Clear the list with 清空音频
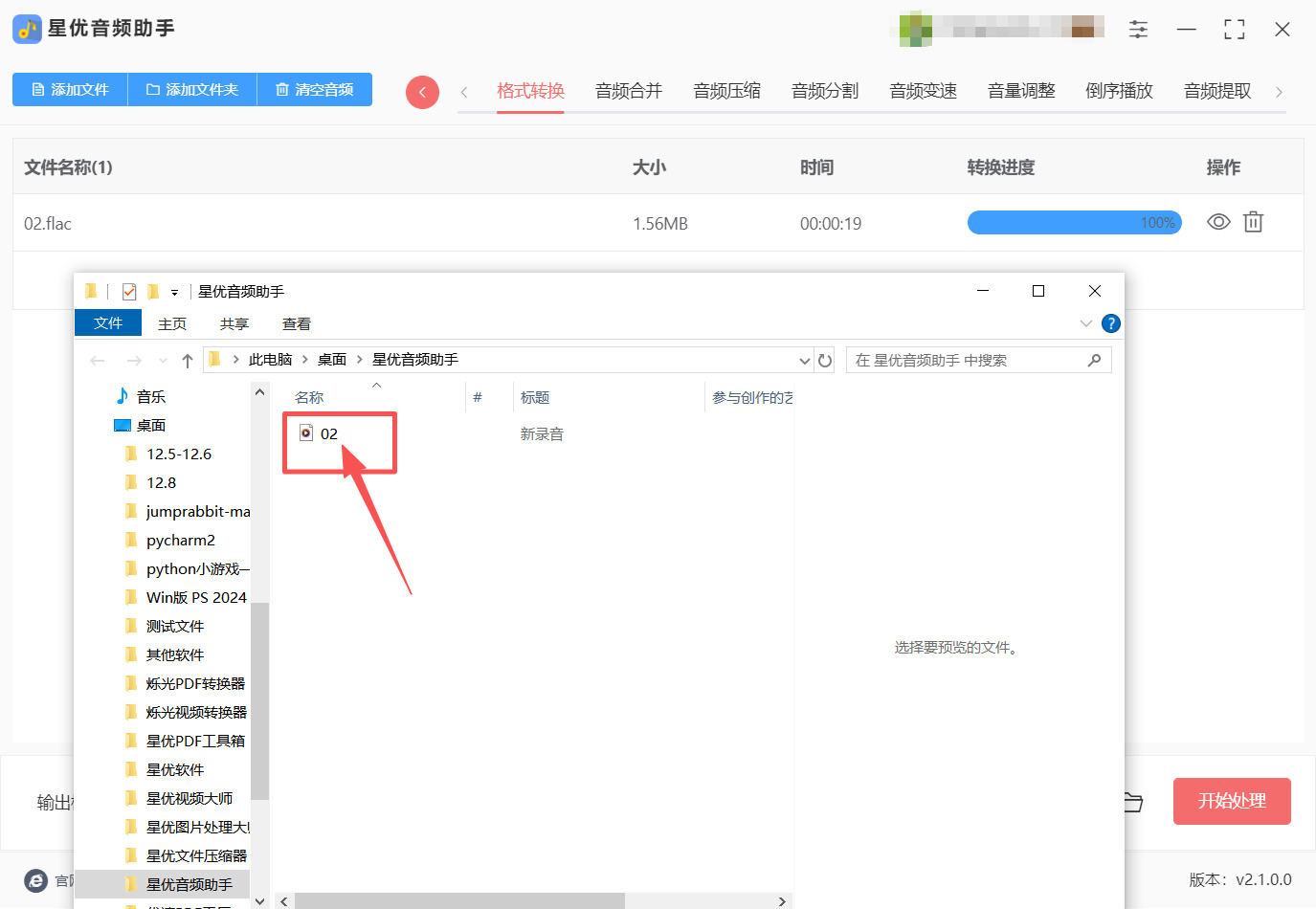 (315, 90)
